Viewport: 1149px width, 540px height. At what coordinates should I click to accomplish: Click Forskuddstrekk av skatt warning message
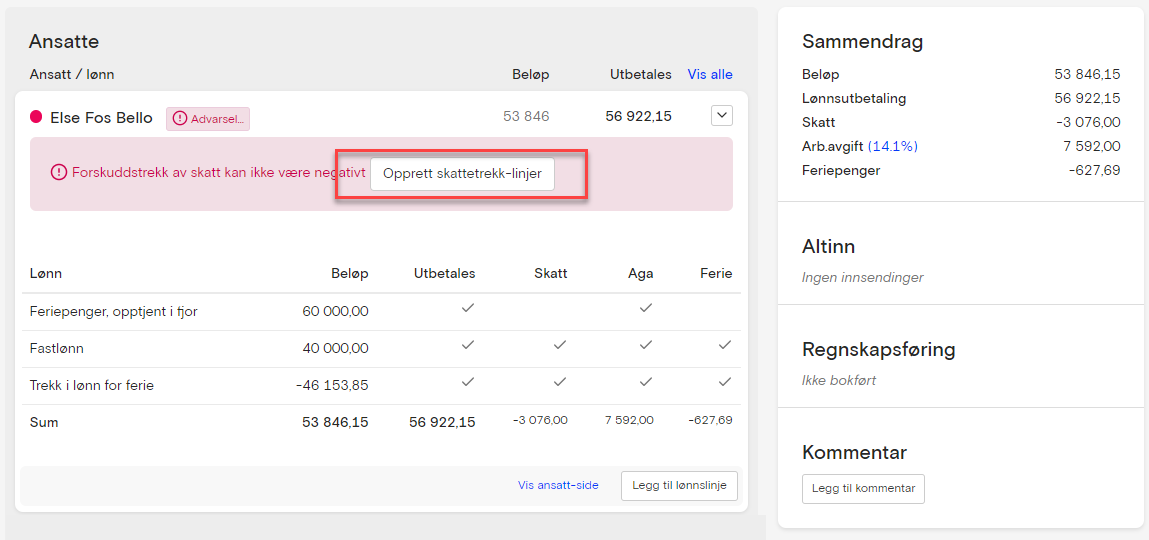point(218,173)
